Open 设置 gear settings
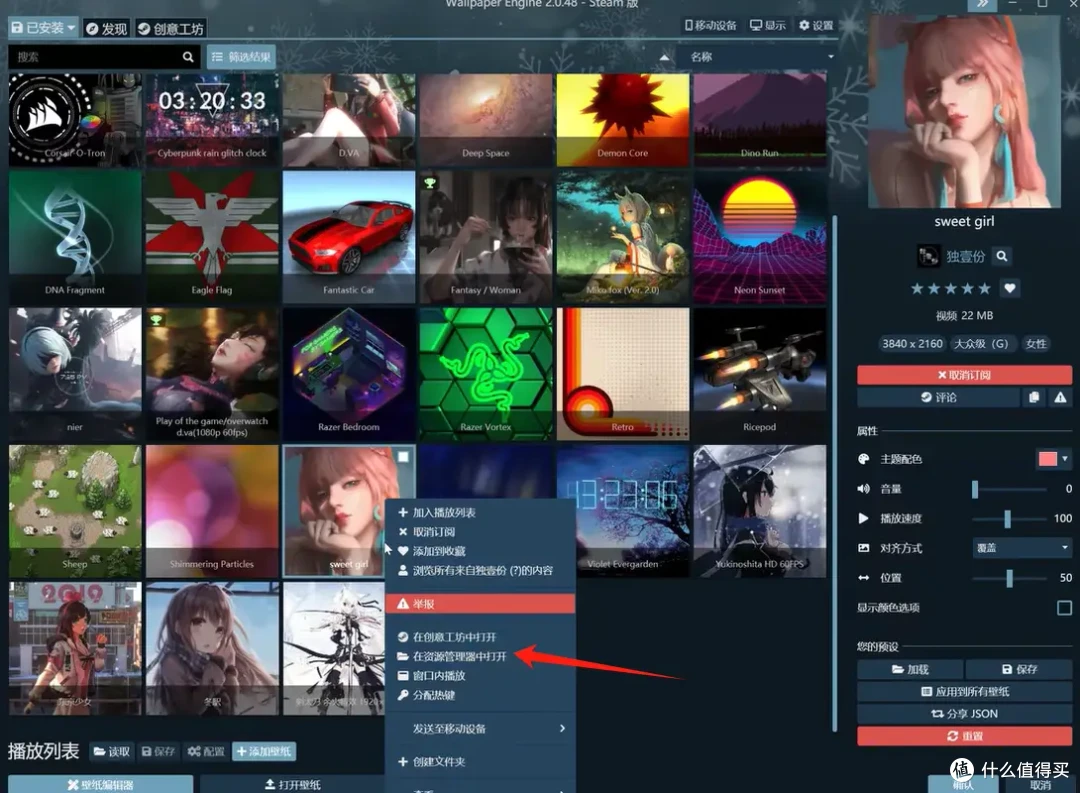This screenshot has height=793, width=1080. 816,25
